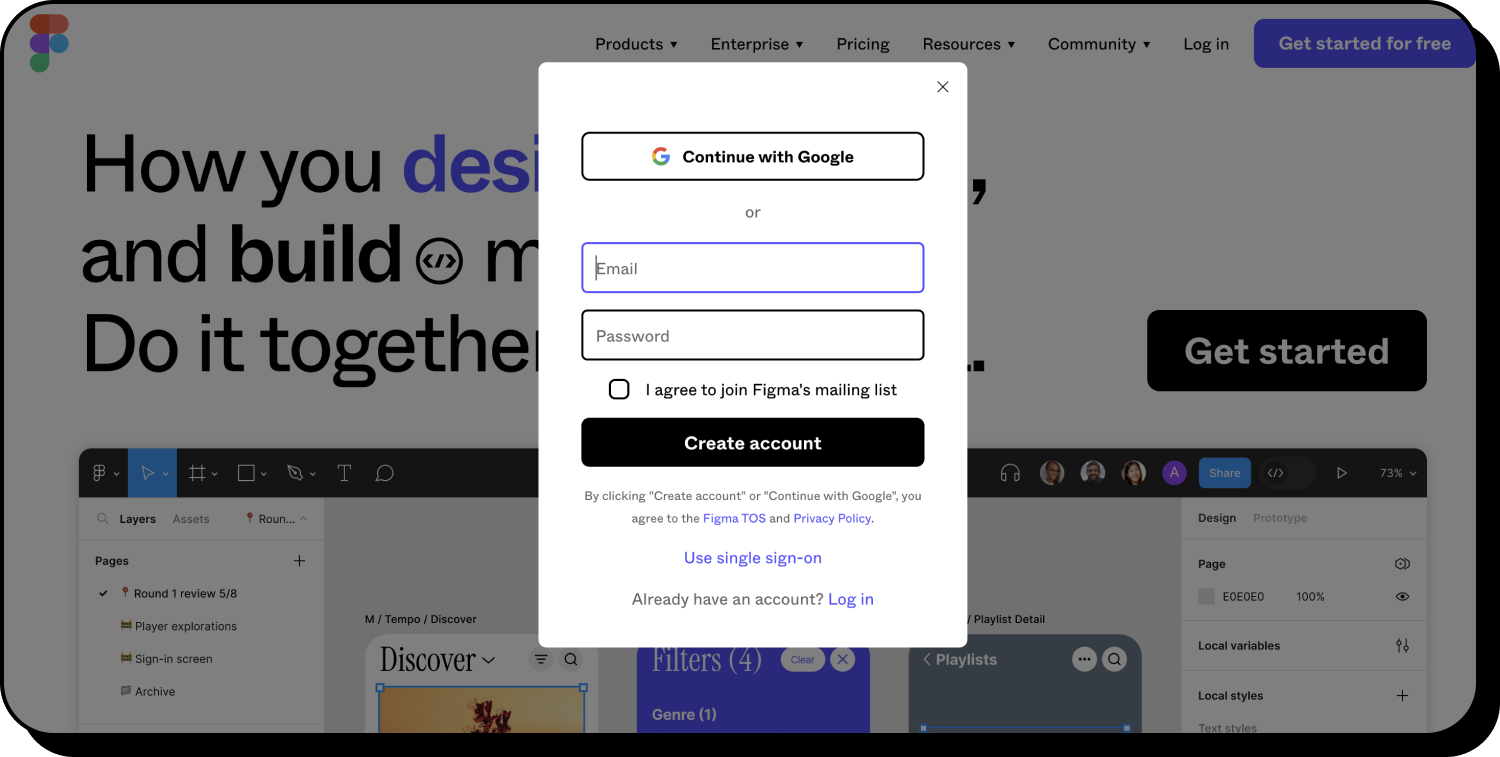Click the headphones audio icon
The width and height of the screenshot is (1500, 757).
pos(1010,473)
